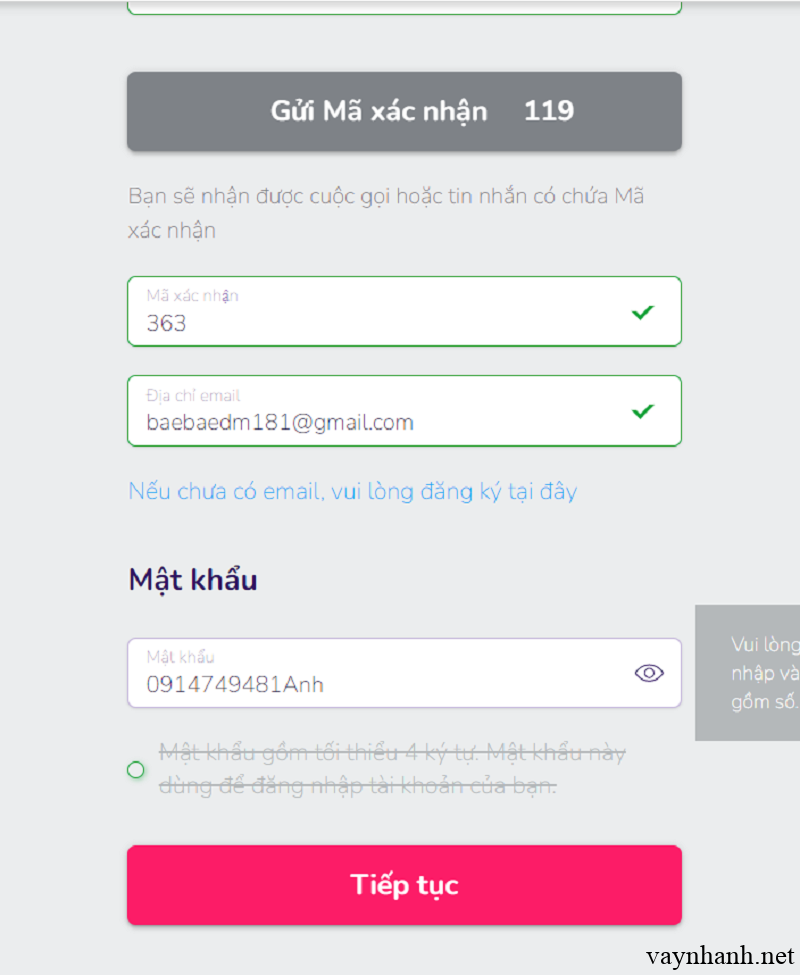Click the bold Mật khẩu section heading
Screen dimensions: 800x975
click(193, 580)
